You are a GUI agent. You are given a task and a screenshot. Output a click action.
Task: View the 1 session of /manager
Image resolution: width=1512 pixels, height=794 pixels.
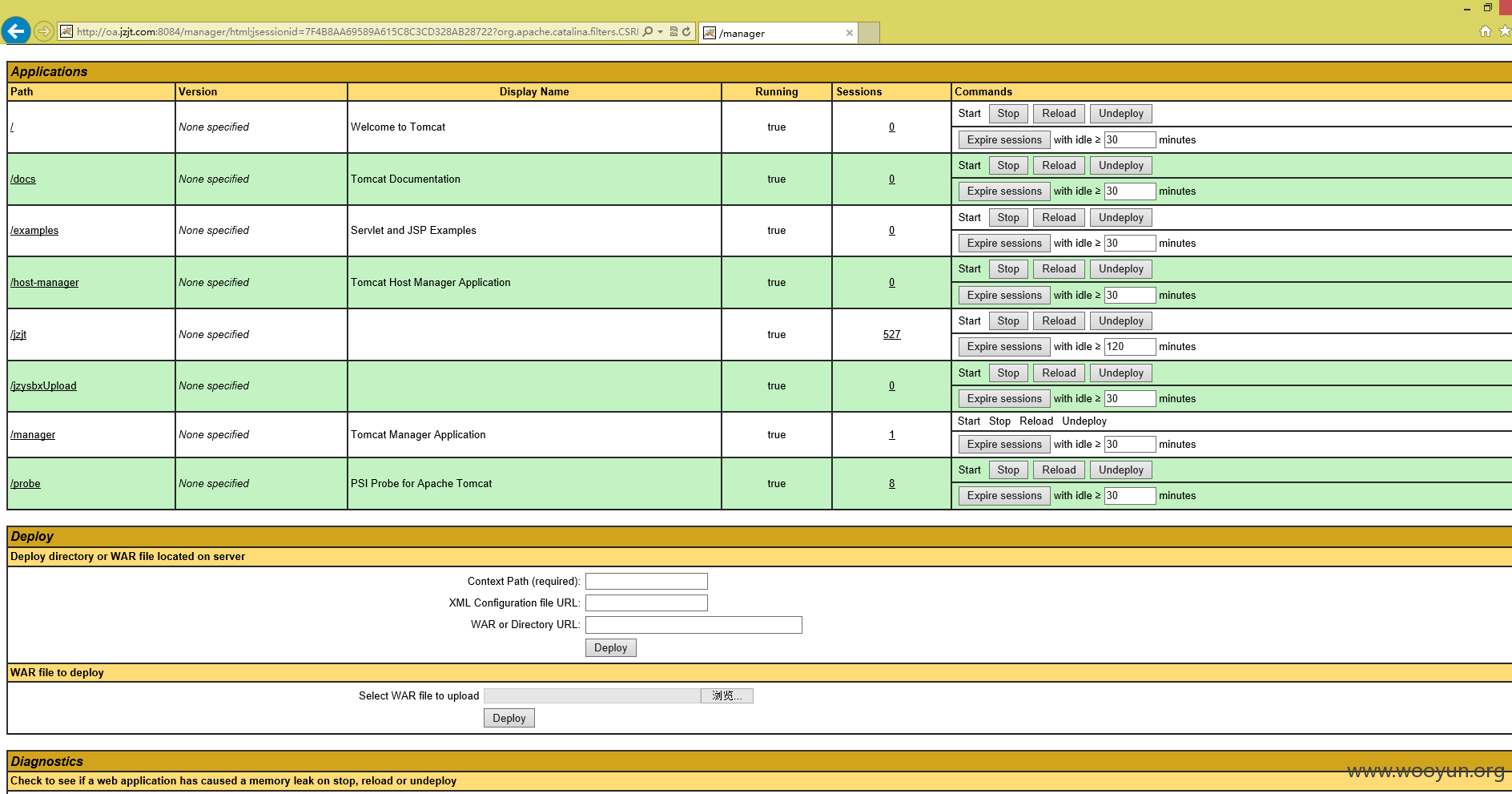891,435
